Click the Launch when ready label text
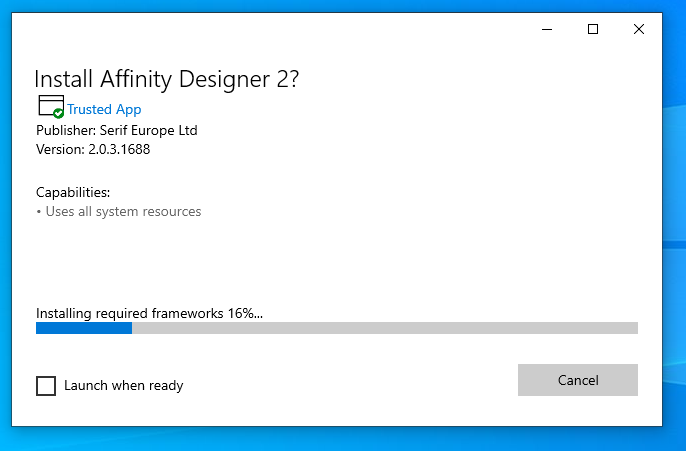This screenshot has width=686, height=451. 123,386
